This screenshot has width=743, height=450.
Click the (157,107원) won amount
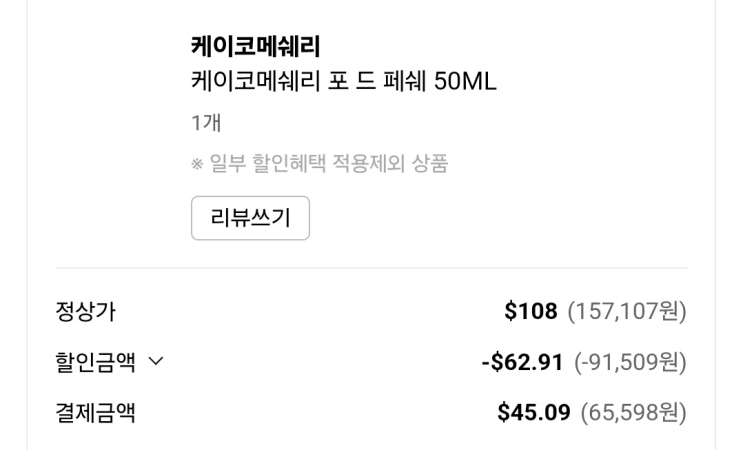[x=626, y=311]
